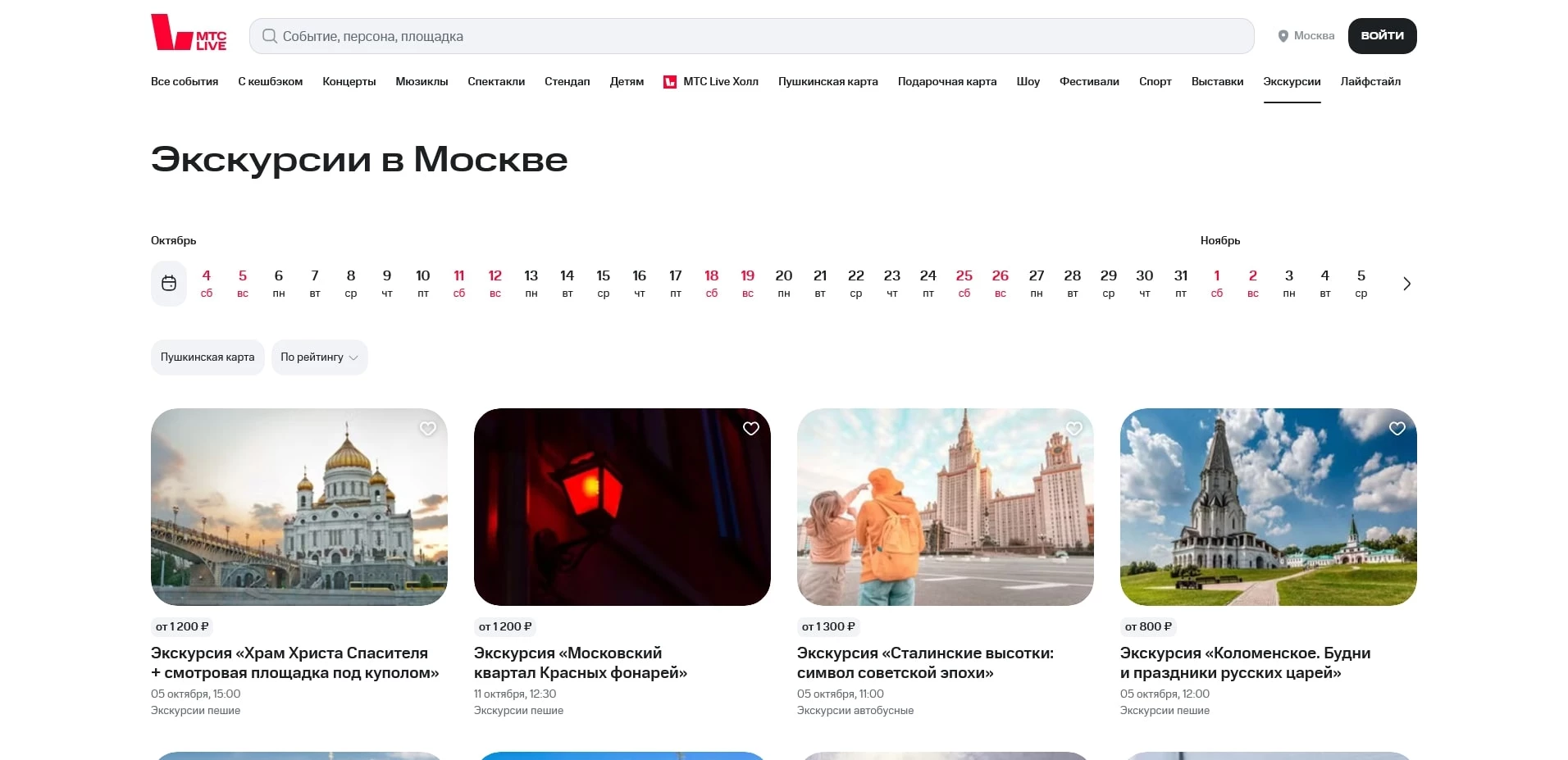Screen dimensions: 1568x760
Task: Click the MTC Live logo
Action: coord(189,34)
